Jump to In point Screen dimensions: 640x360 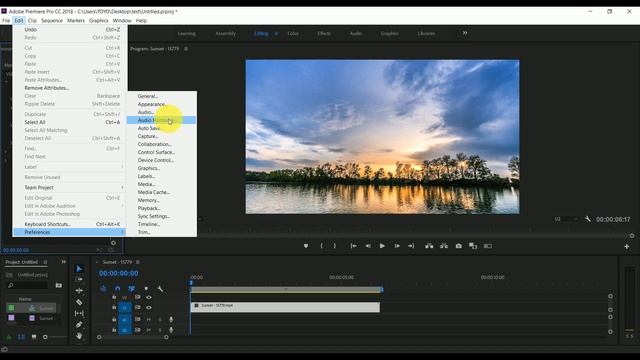click(x=353, y=246)
